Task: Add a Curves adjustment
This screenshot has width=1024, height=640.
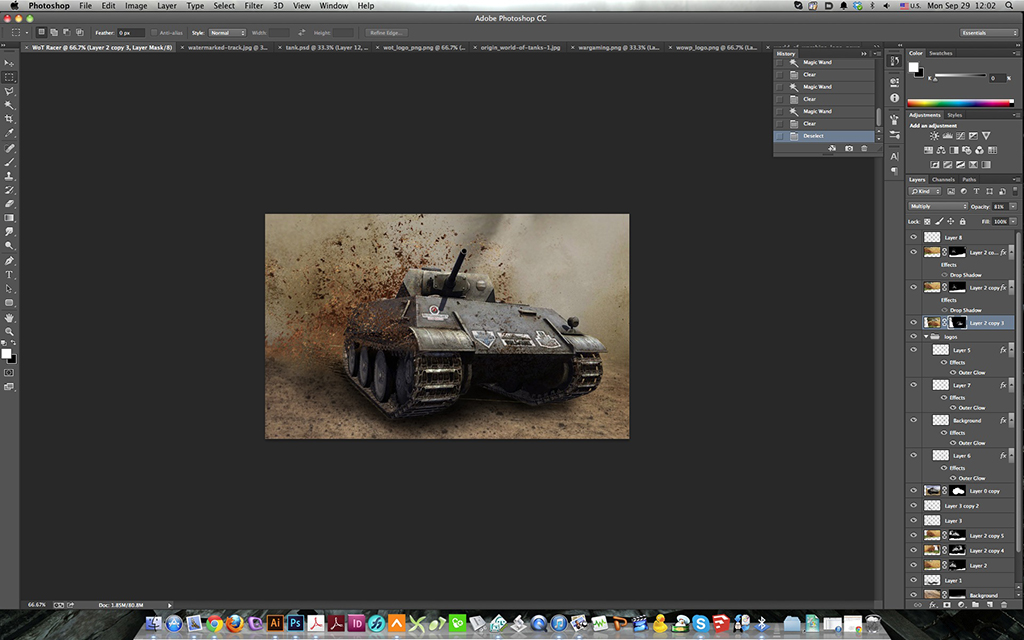Action: pos(961,136)
